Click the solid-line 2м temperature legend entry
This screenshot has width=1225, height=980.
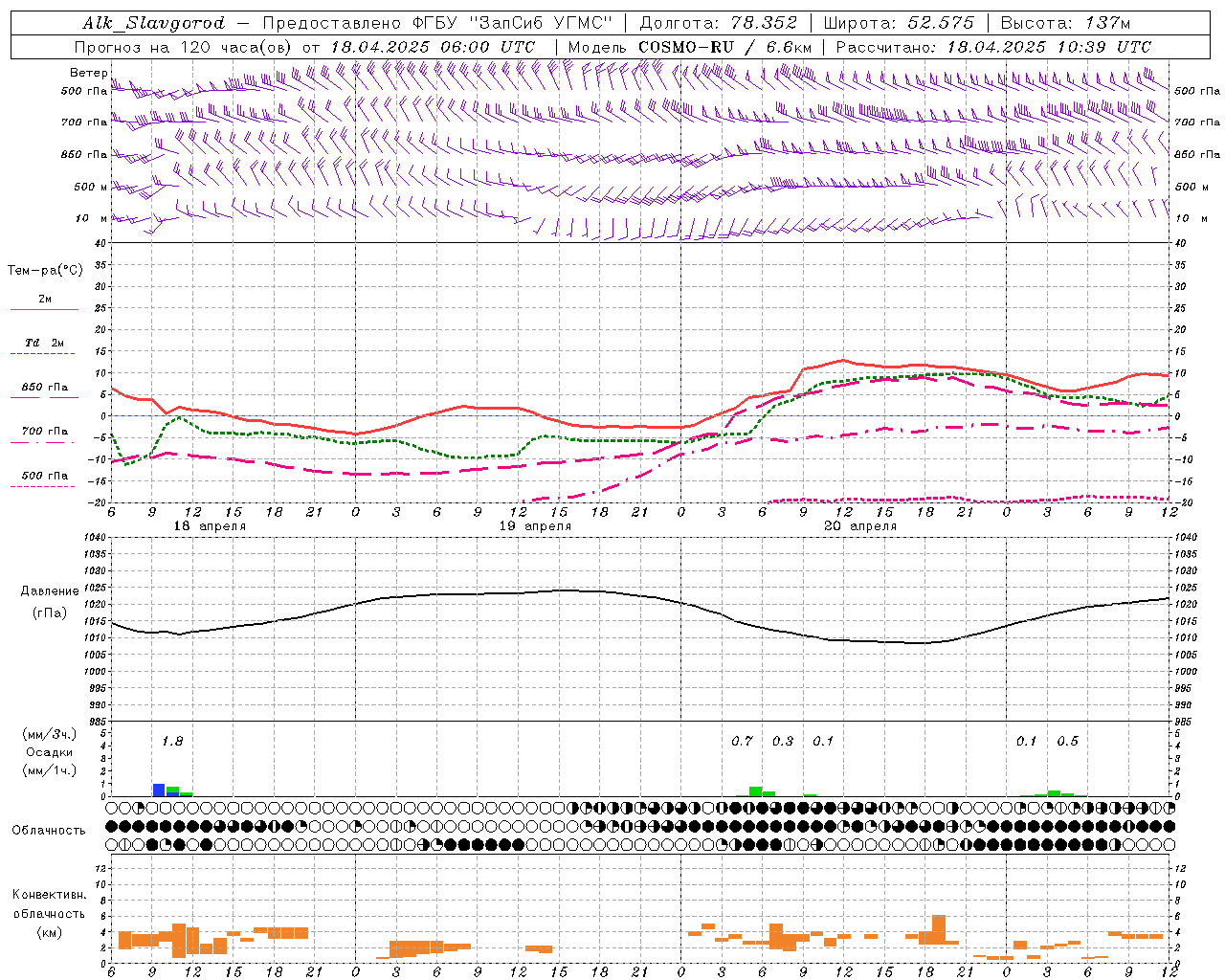(x=45, y=300)
